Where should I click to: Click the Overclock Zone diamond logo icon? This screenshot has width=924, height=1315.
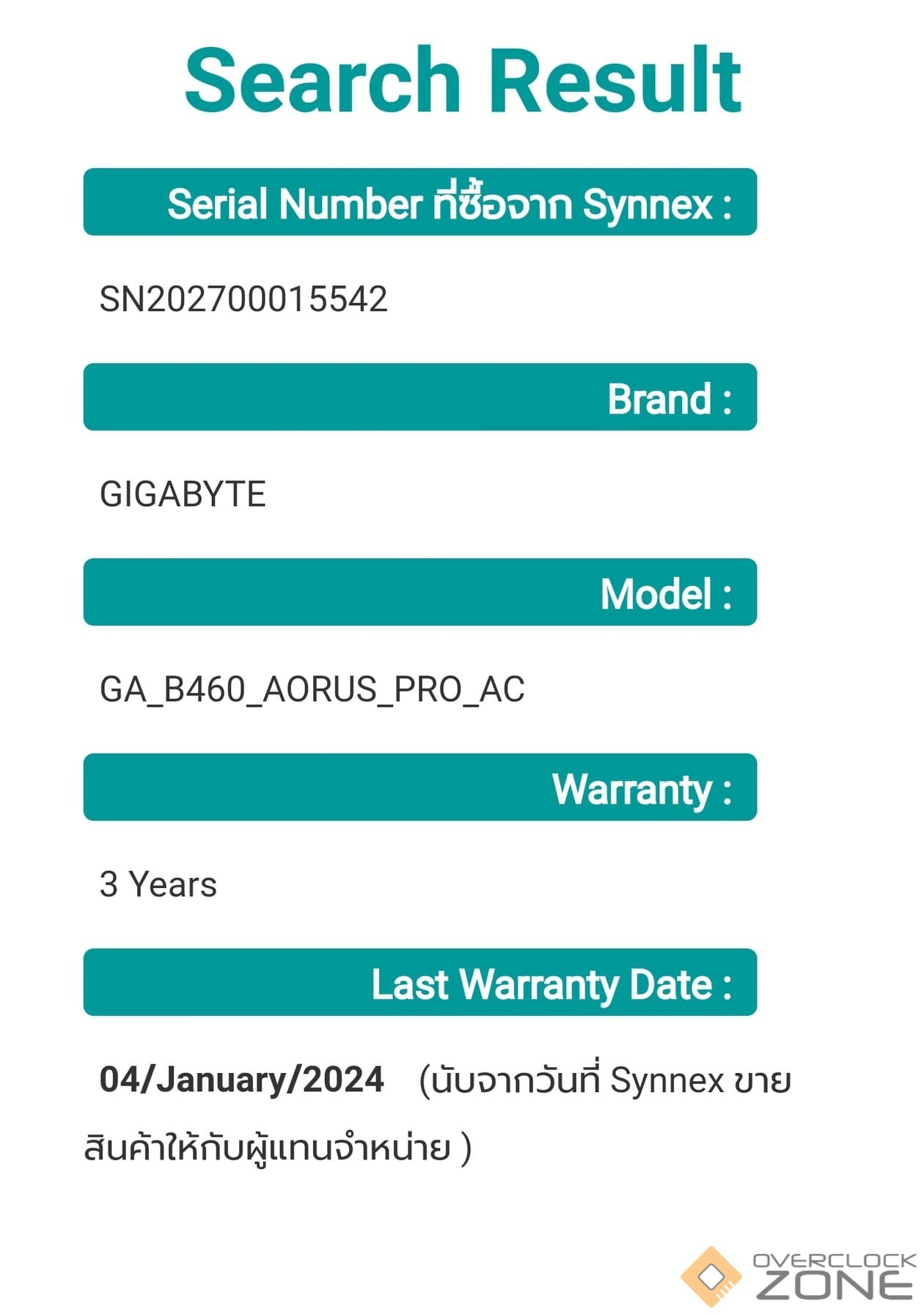click(x=711, y=1277)
